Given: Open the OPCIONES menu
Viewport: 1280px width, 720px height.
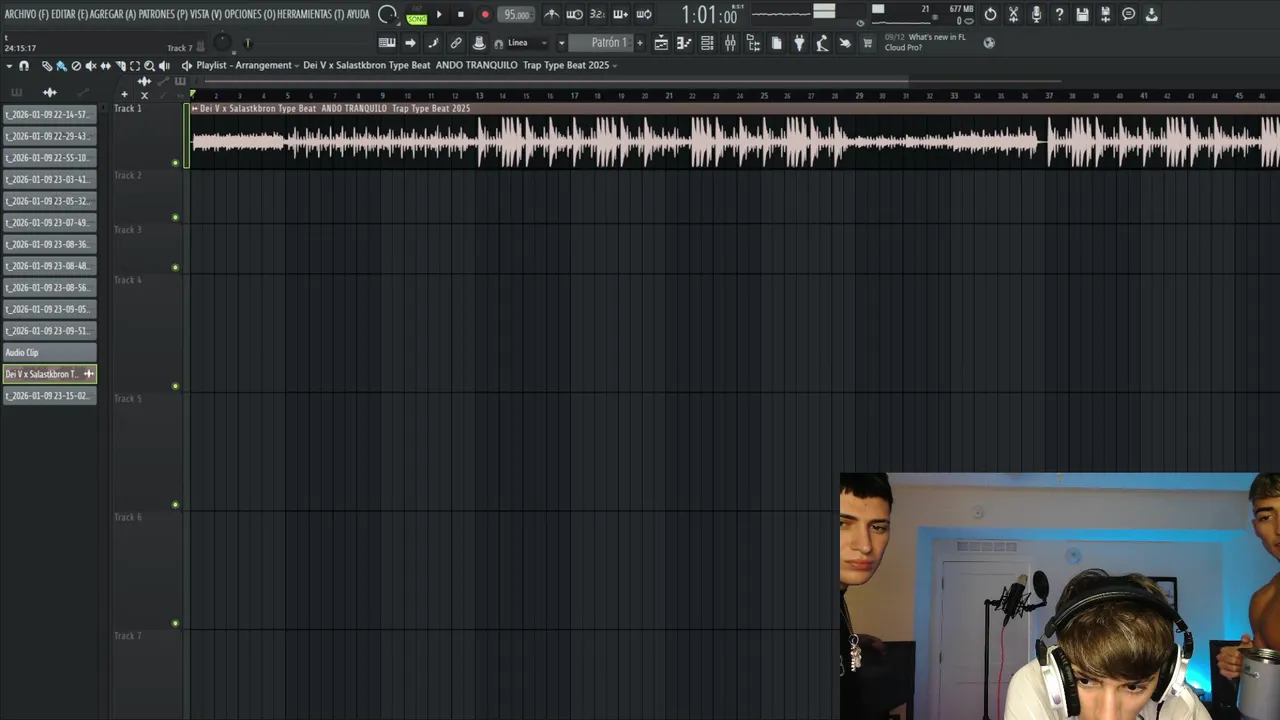Looking at the screenshot, I should [250, 14].
